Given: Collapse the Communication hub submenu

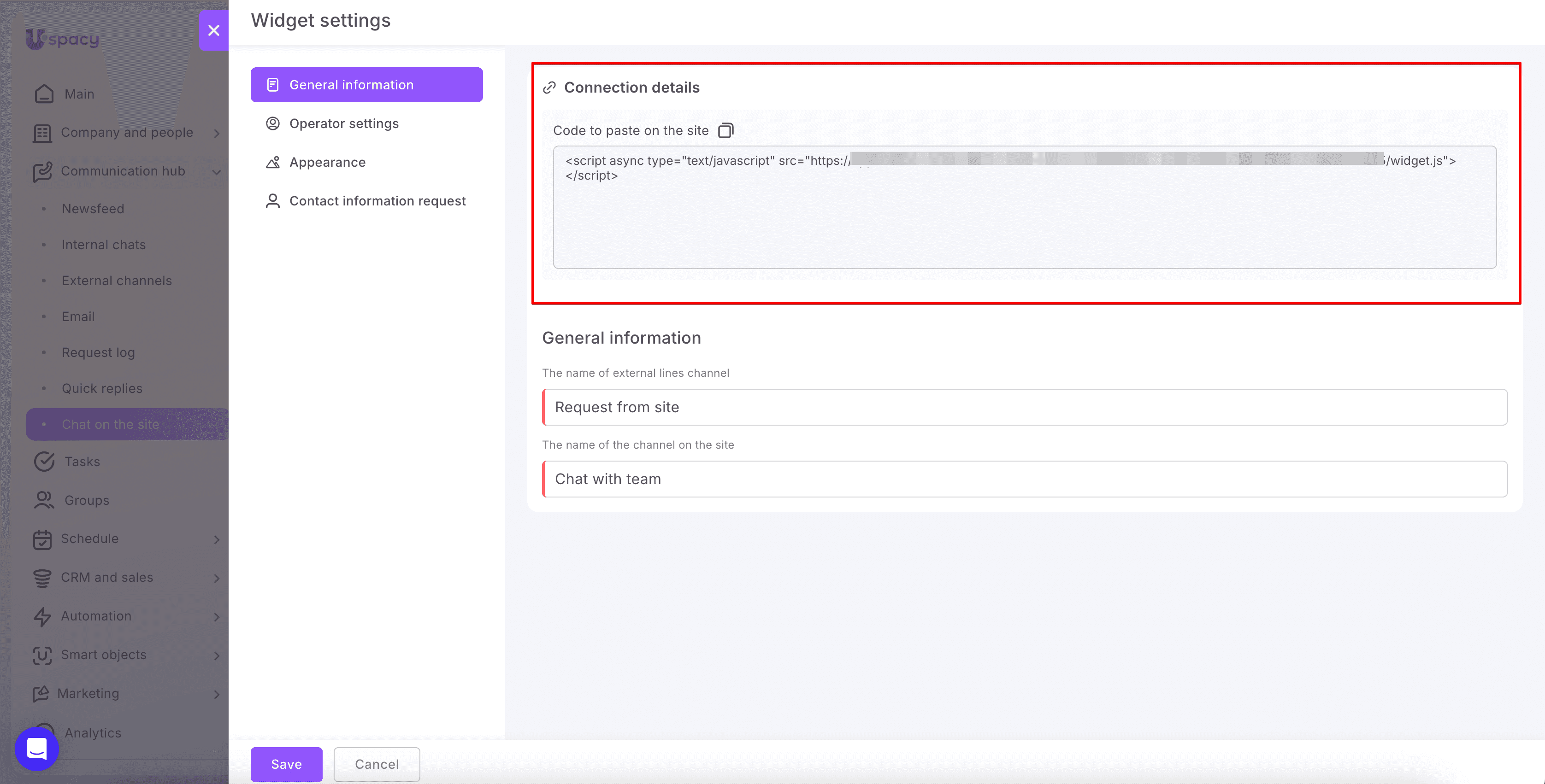Looking at the screenshot, I should [217, 172].
